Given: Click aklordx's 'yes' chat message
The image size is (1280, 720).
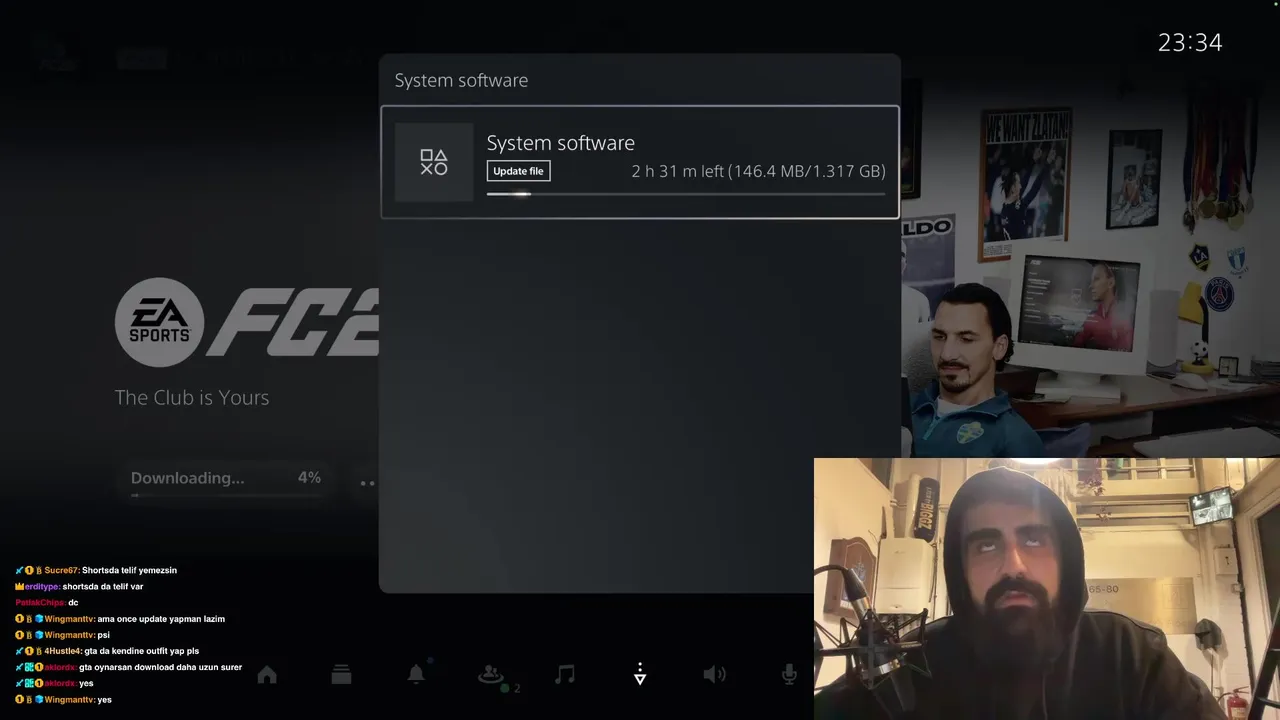Looking at the screenshot, I should click(x=54, y=683).
